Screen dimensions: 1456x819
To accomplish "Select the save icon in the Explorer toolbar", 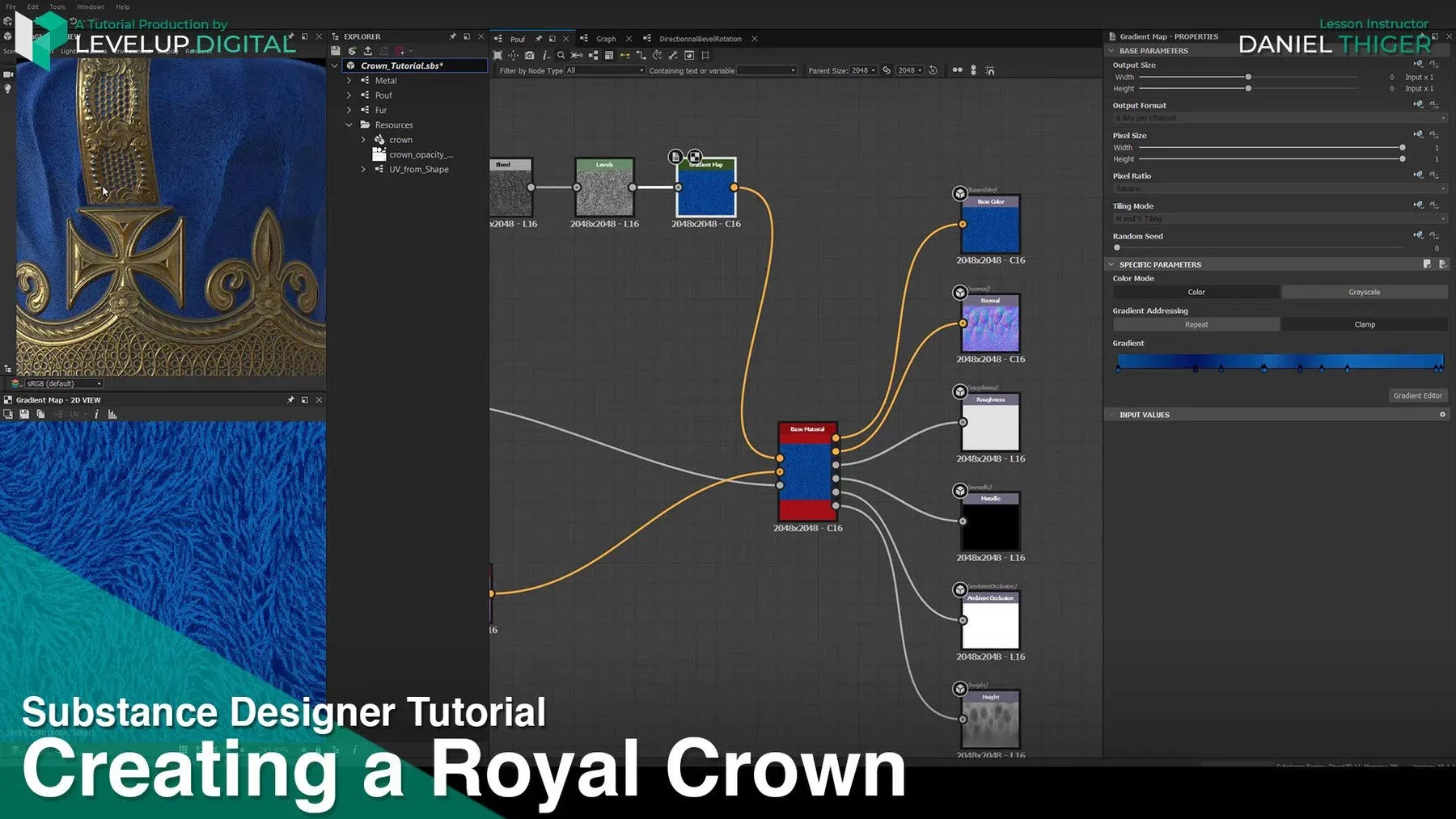I will [x=335, y=50].
